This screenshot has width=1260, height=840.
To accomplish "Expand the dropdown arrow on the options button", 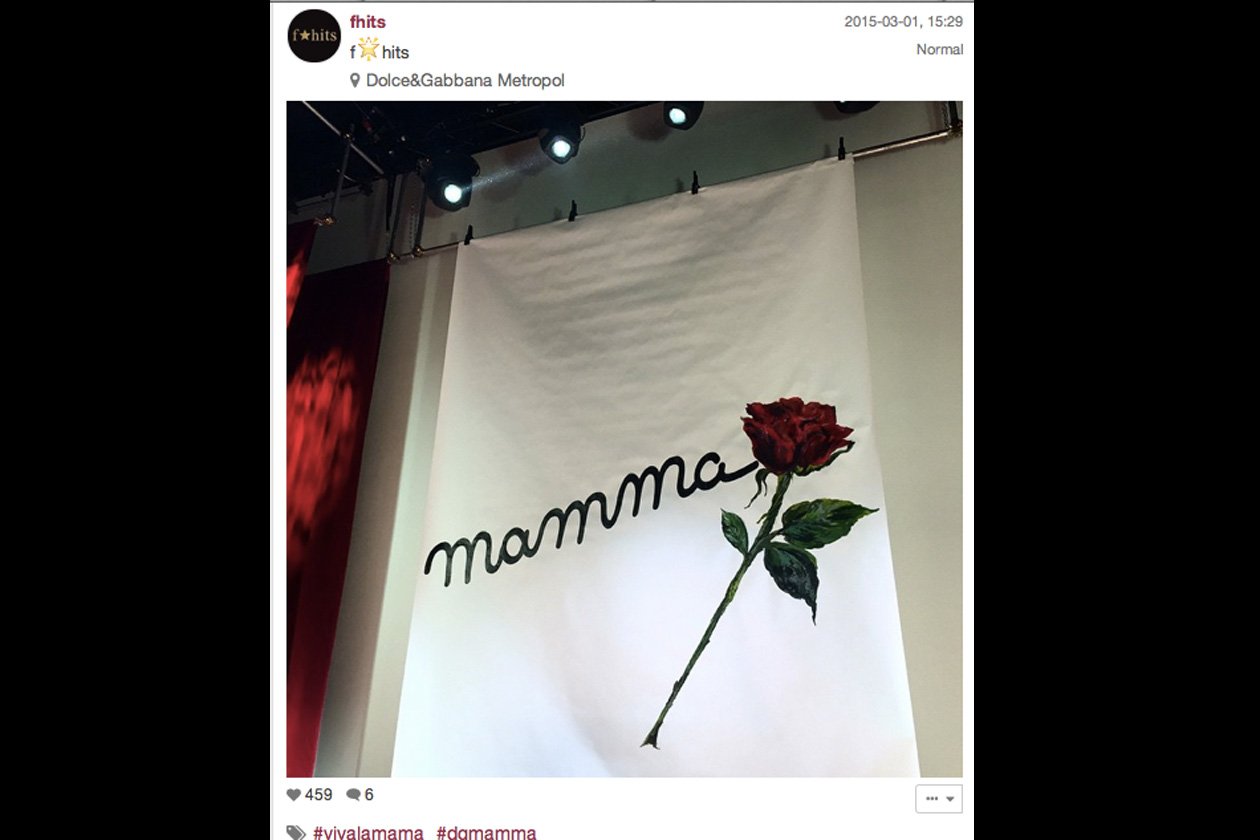I will (x=950, y=799).
